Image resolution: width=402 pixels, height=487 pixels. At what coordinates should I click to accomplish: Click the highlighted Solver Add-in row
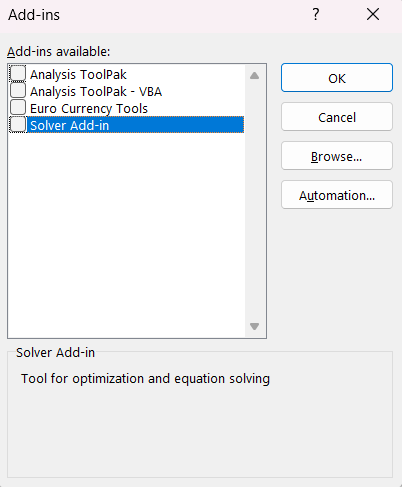(x=135, y=125)
